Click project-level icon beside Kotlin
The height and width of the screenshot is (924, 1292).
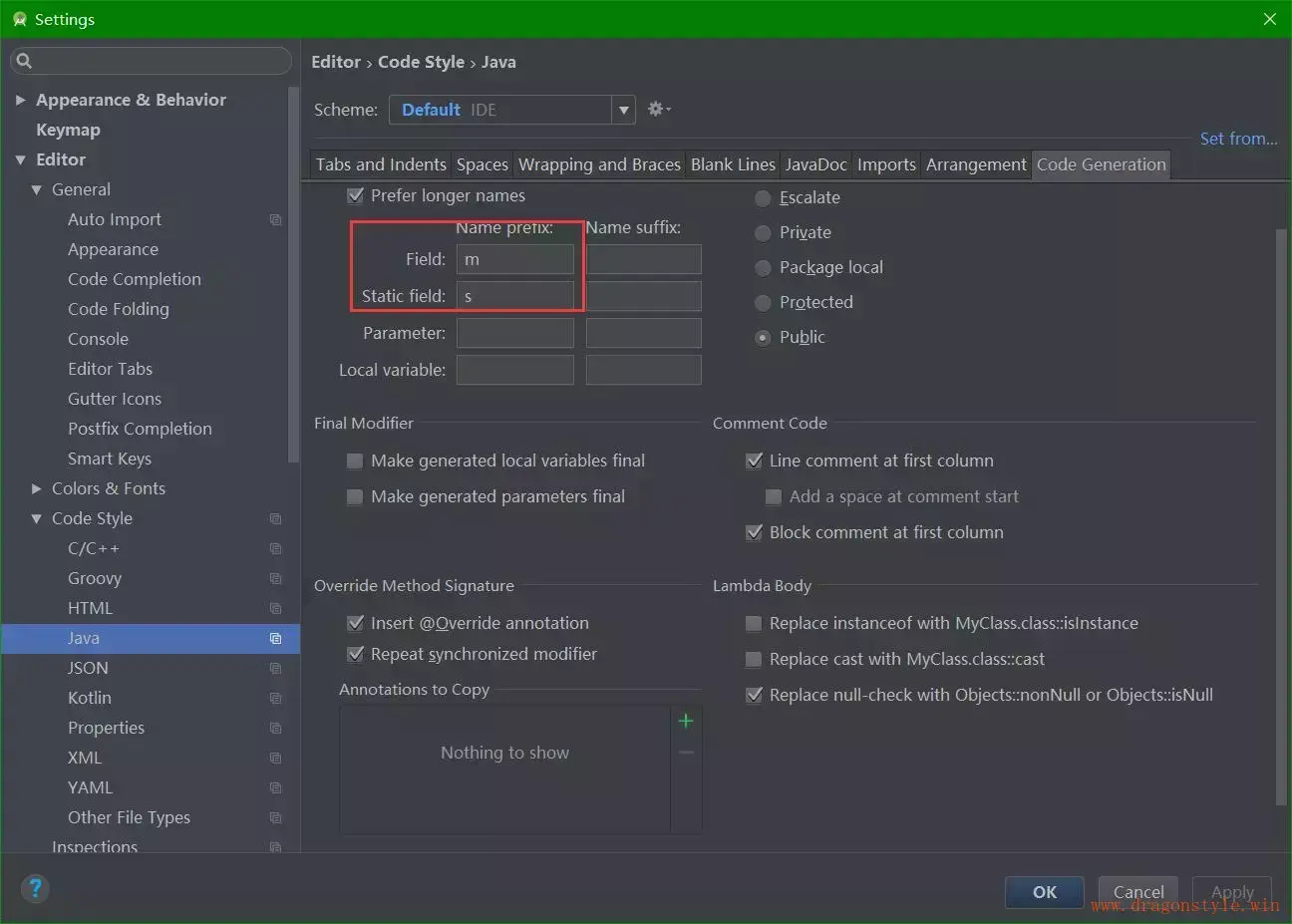pos(276,698)
